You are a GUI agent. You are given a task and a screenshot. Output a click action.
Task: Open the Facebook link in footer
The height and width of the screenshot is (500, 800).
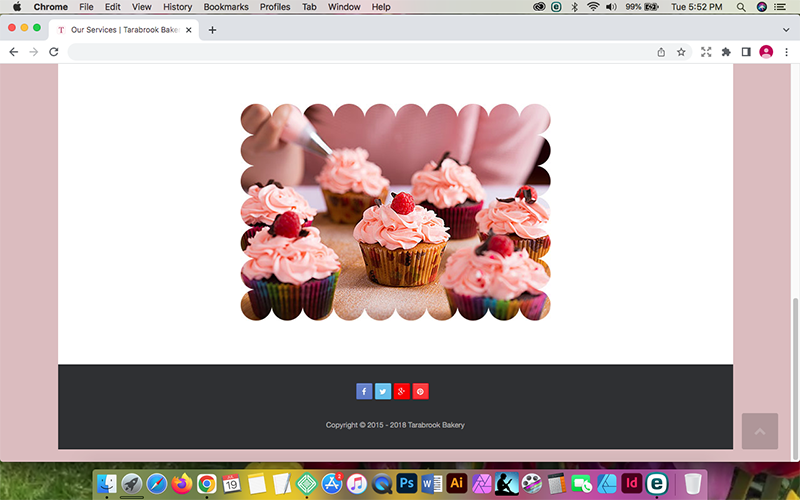[x=364, y=391]
